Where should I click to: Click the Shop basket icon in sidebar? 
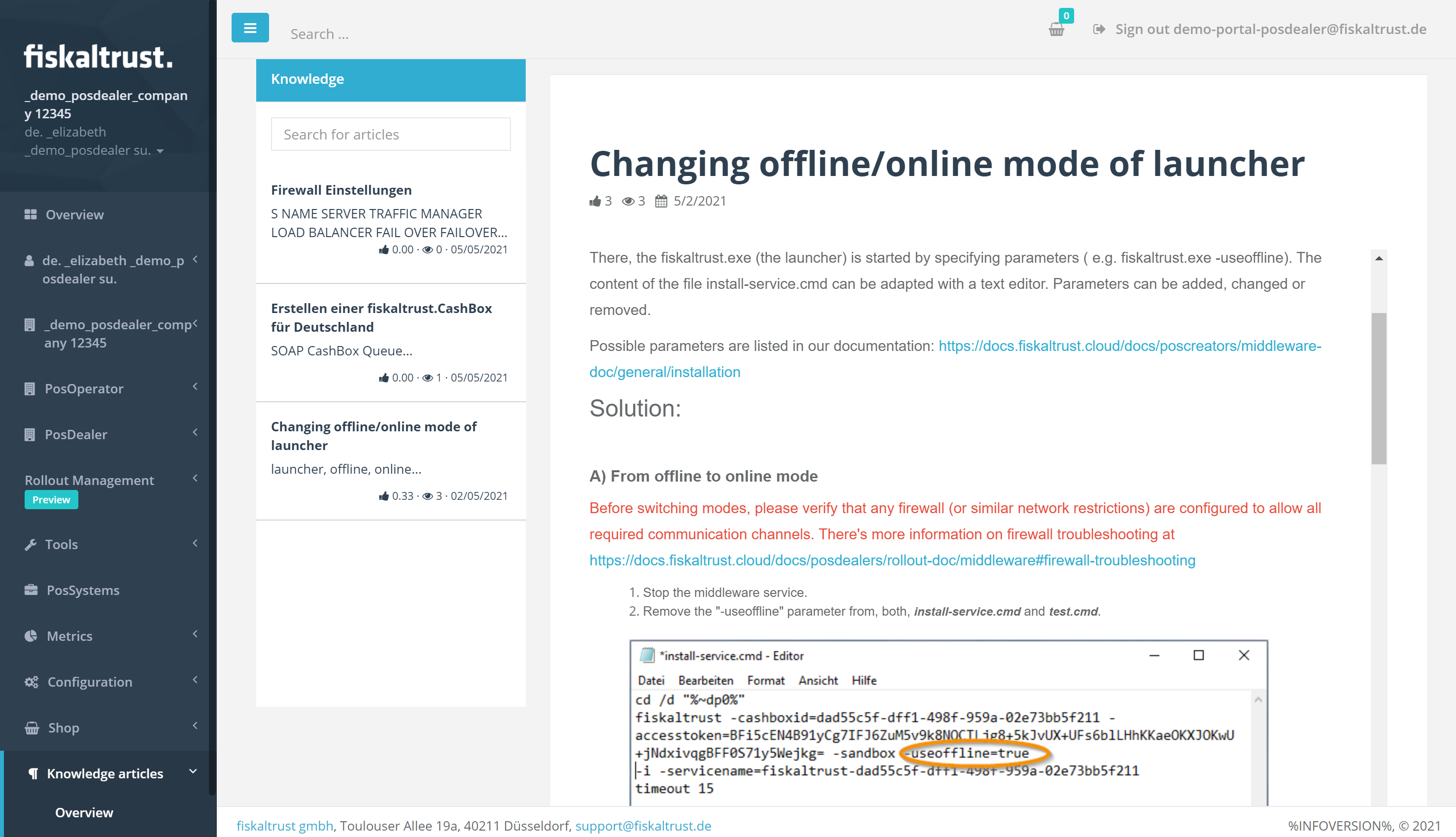(32, 728)
